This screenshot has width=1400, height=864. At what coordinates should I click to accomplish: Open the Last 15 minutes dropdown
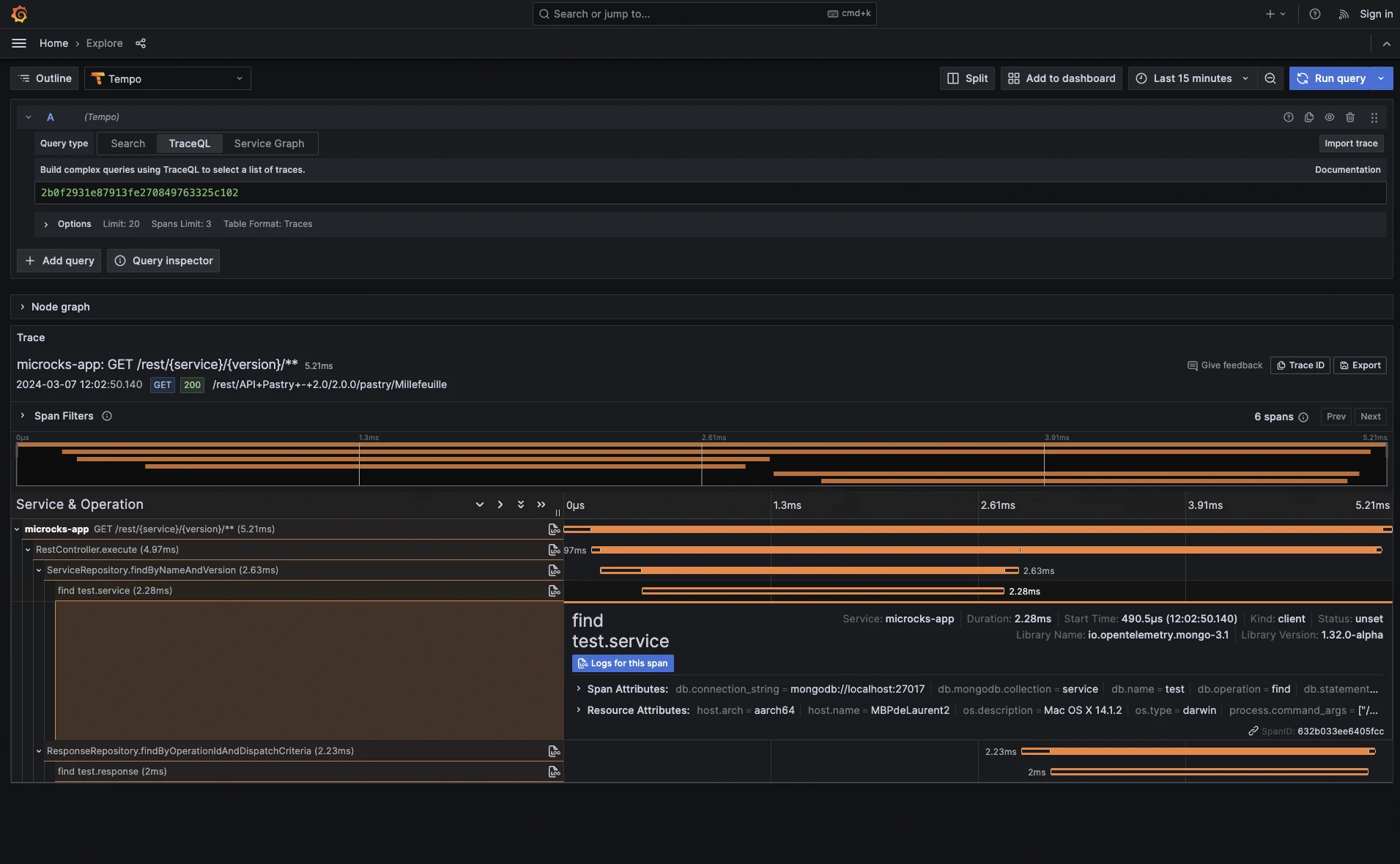pyautogui.click(x=1191, y=78)
